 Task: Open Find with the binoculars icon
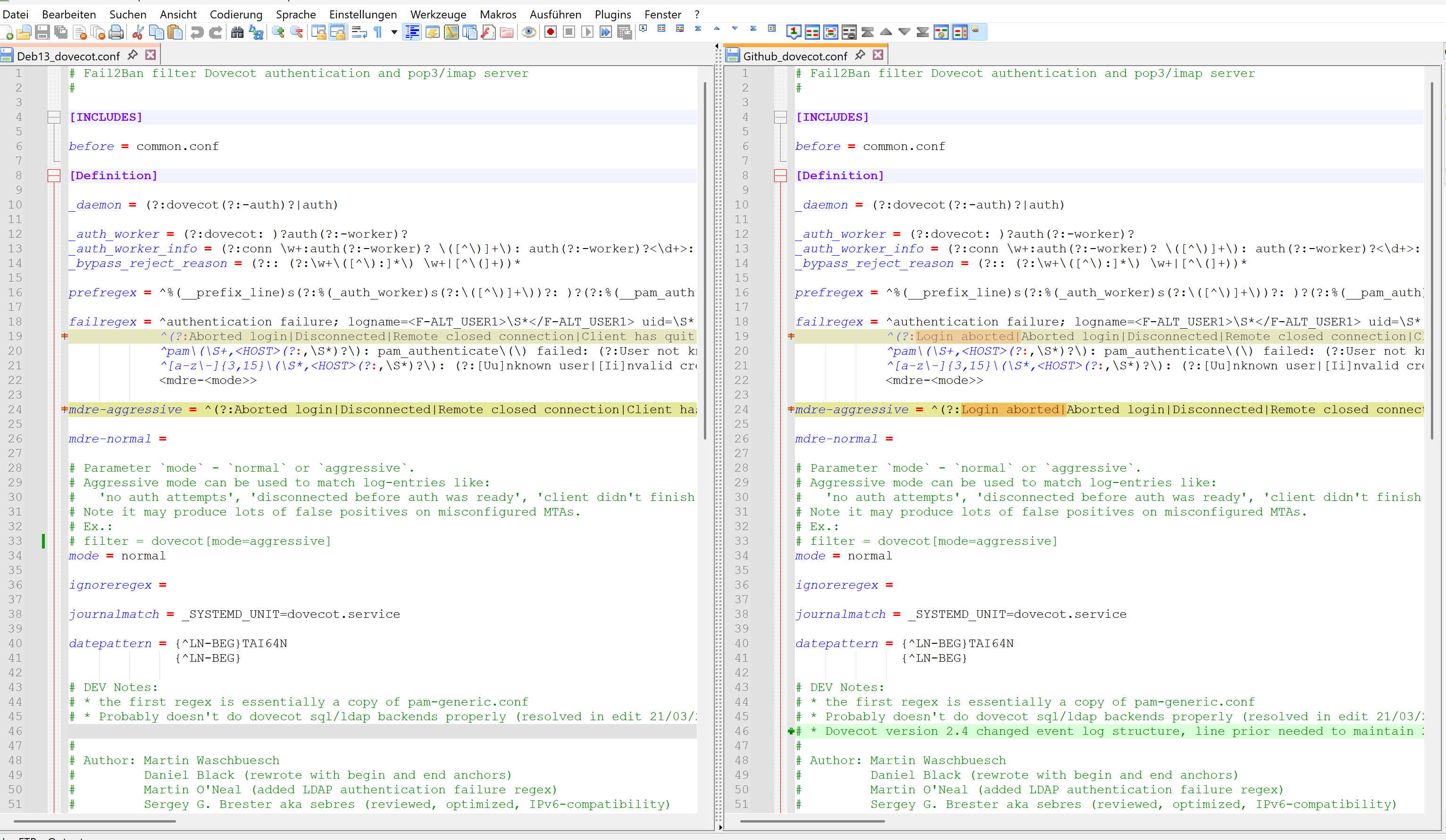(x=237, y=32)
